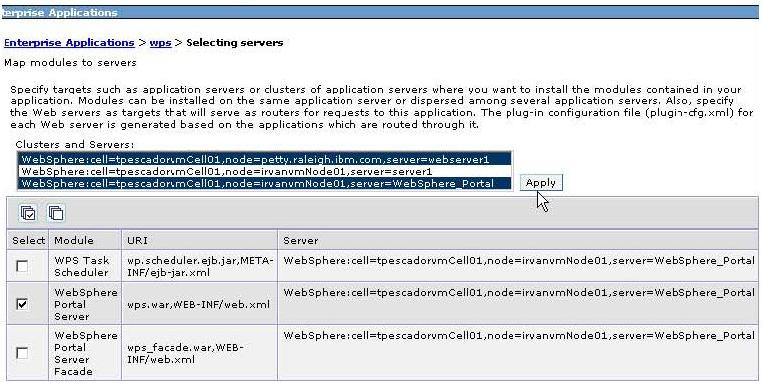765x388 pixels.
Task: Click the WebSphere Portal Server Facade module name
Action: tap(86, 353)
